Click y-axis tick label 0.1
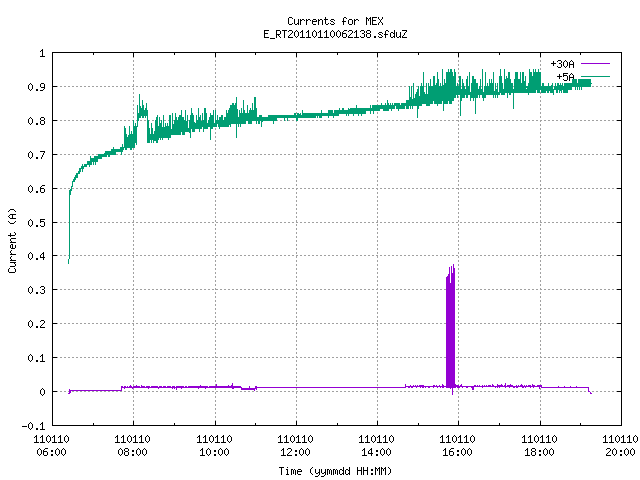The image size is (640, 480). [36, 358]
